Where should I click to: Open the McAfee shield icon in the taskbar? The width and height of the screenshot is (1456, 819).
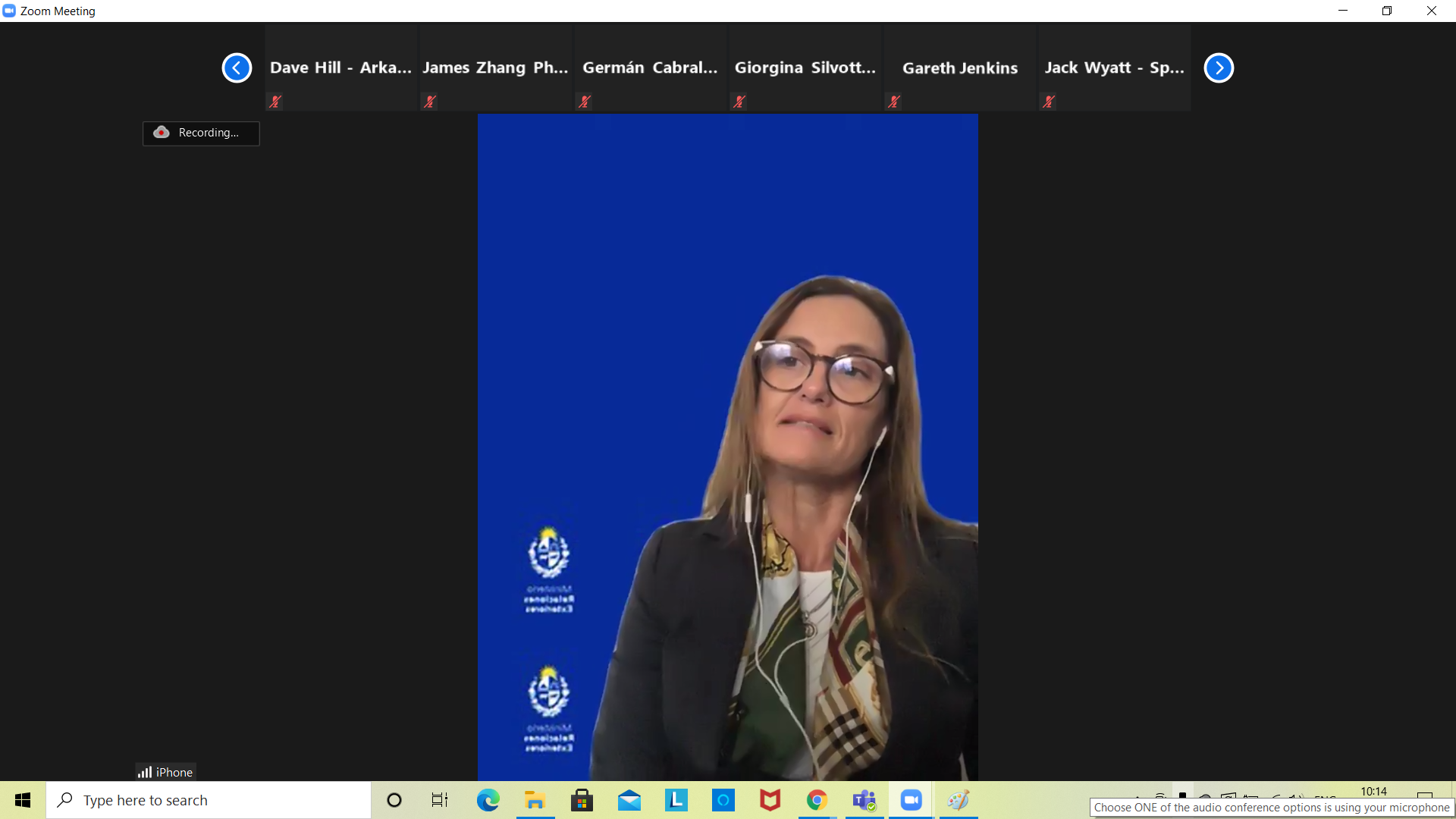pyautogui.click(x=770, y=800)
